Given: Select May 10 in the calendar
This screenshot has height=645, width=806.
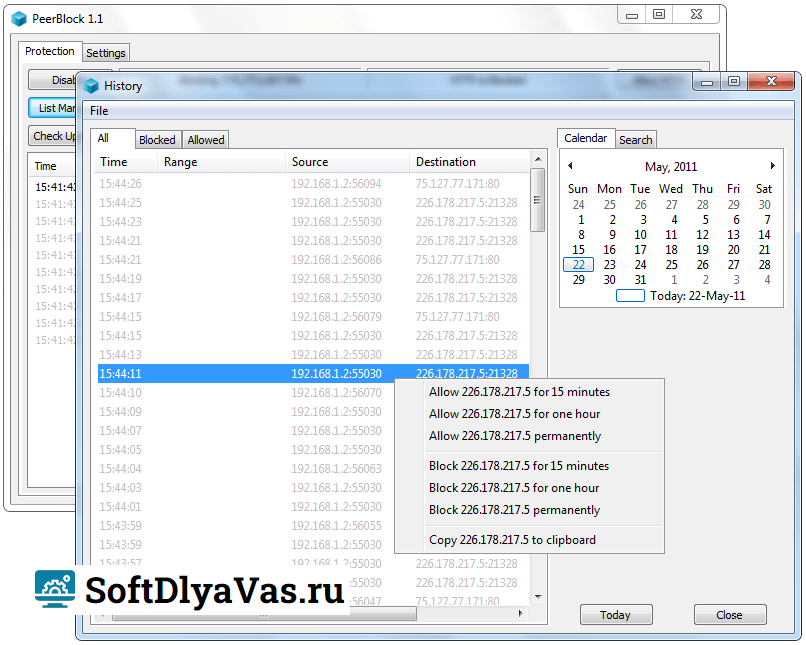Looking at the screenshot, I should point(640,235).
